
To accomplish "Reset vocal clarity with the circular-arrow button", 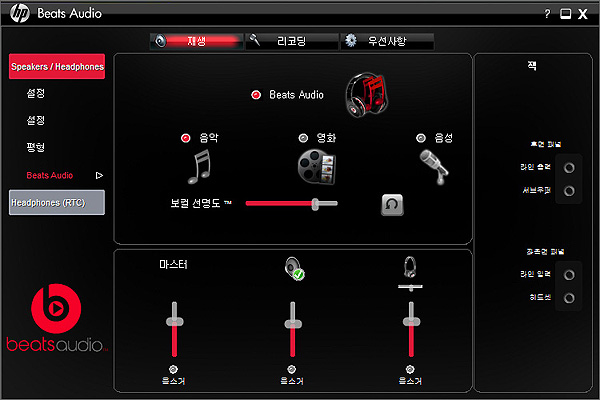I will (x=392, y=205).
